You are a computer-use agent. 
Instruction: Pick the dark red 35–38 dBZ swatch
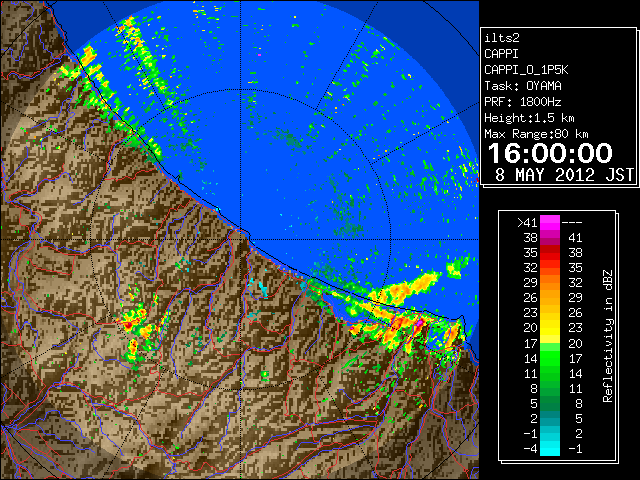(x=550, y=253)
